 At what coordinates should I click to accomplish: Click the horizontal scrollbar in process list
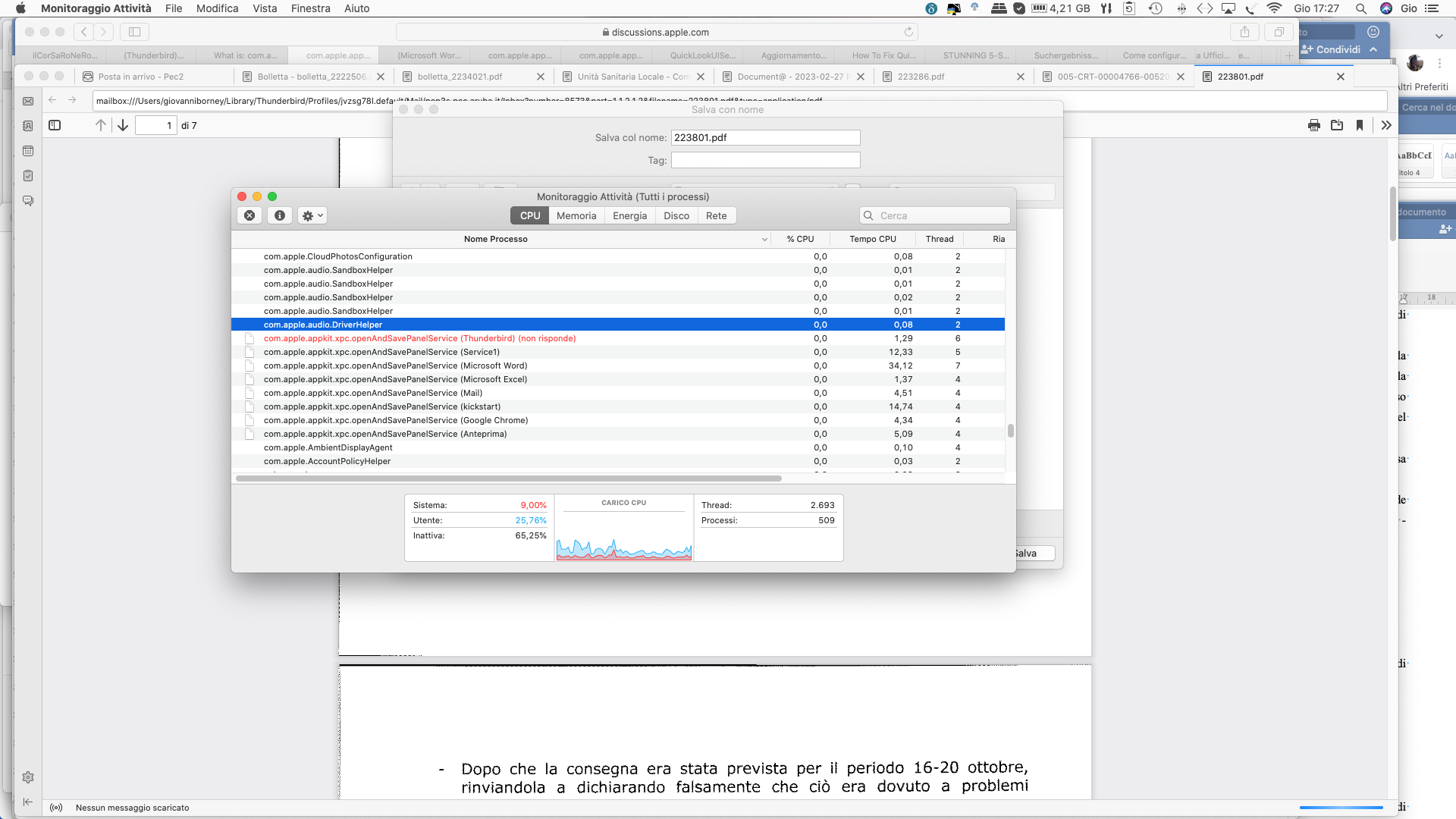508,479
